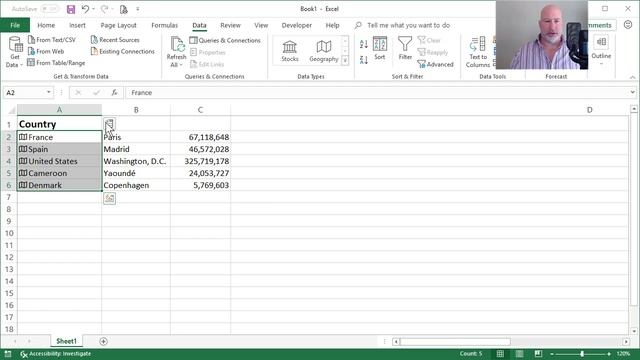The height and width of the screenshot is (360, 640).
Task: Open the Get Data menu
Action: pos(15,51)
